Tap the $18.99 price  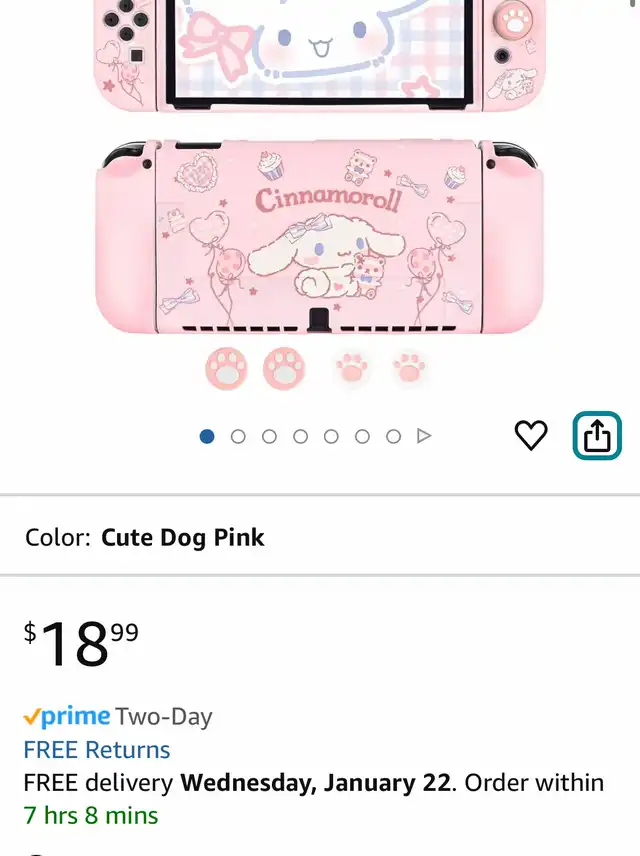tap(81, 643)
